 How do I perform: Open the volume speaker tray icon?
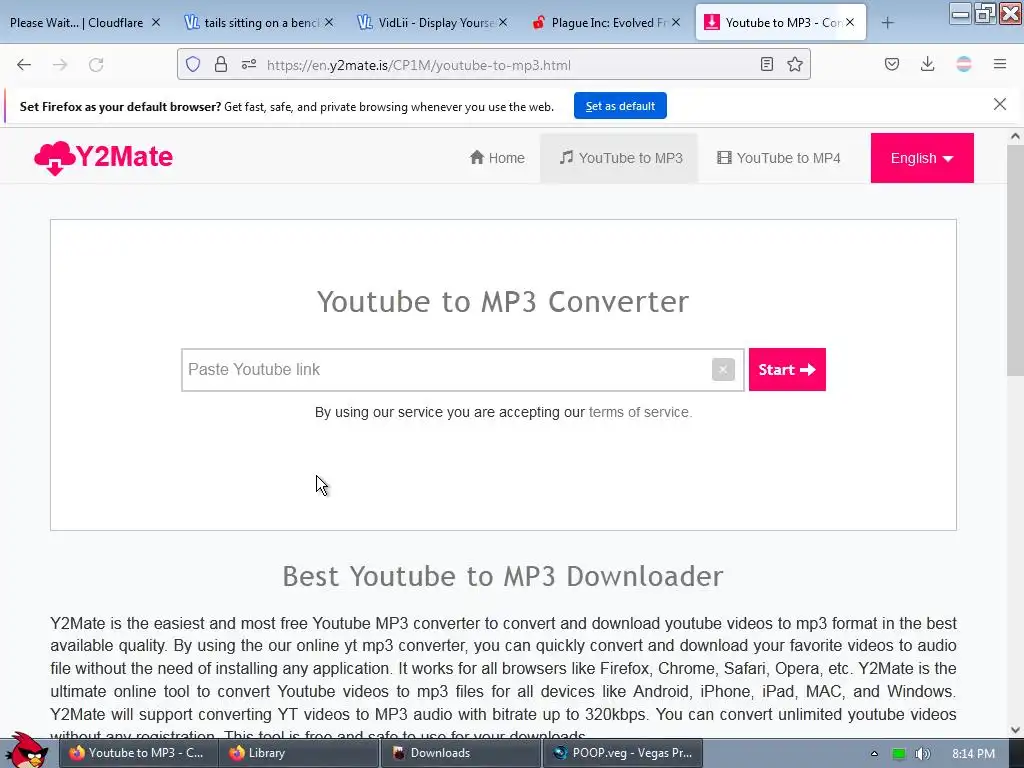922,754
